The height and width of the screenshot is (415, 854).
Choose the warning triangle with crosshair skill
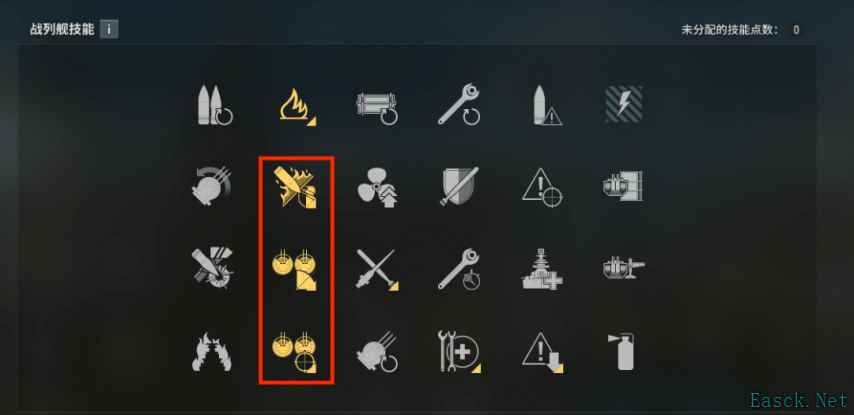[x=542, y=187]
